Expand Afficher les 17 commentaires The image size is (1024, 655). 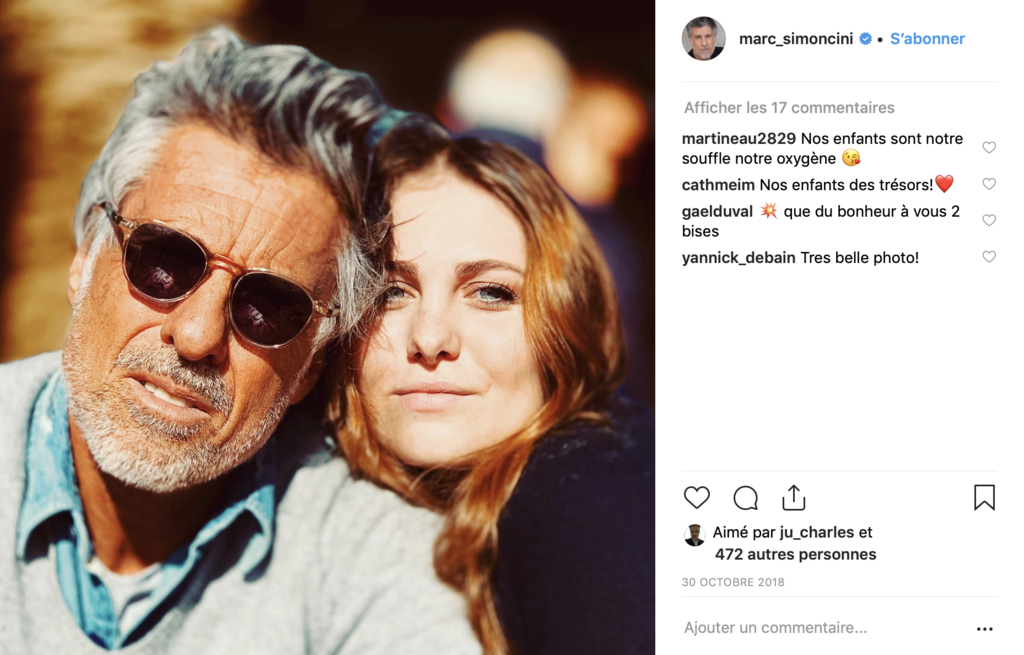point(789,108)
